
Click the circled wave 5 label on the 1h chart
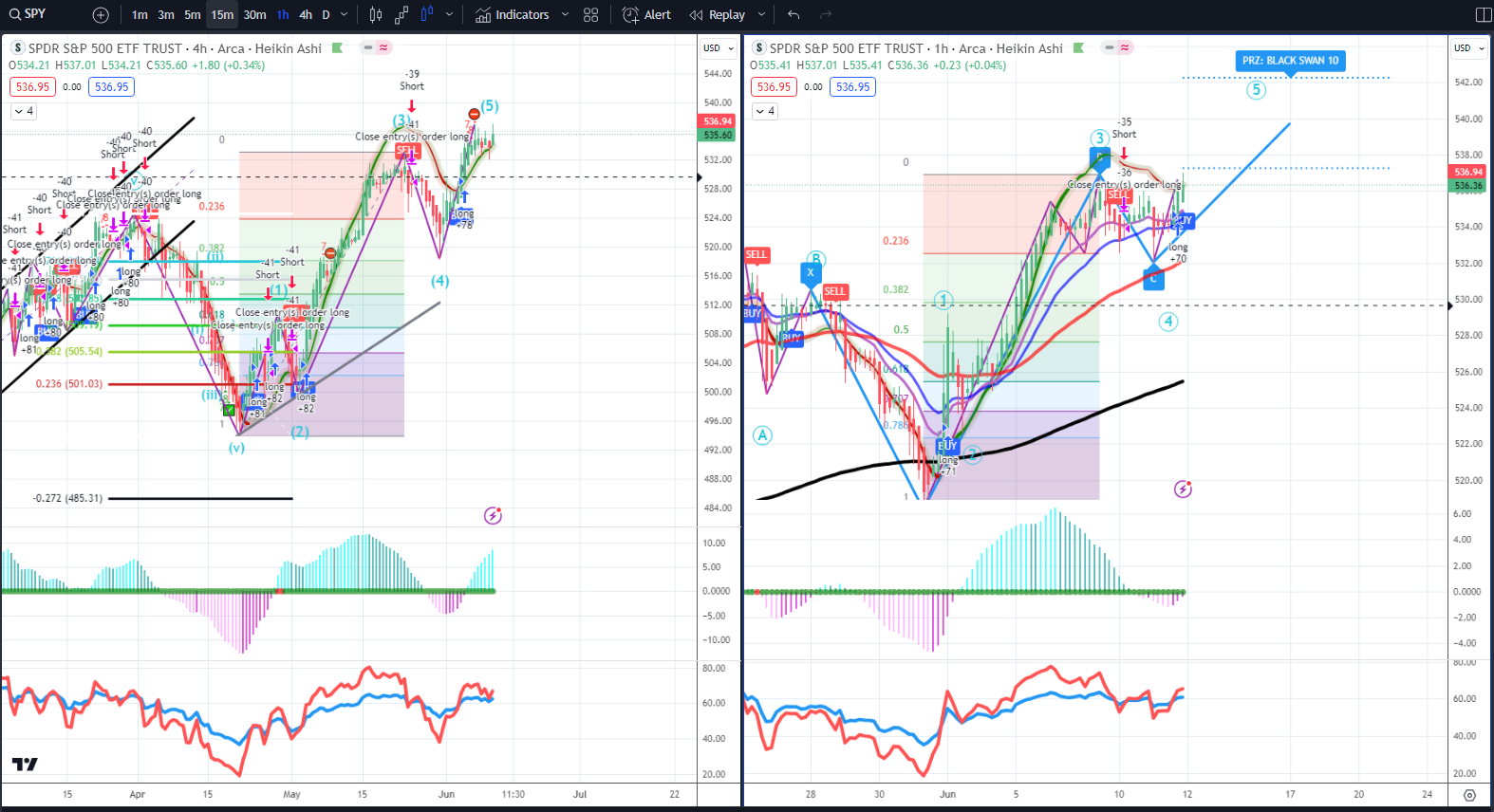pos(1256,90)
